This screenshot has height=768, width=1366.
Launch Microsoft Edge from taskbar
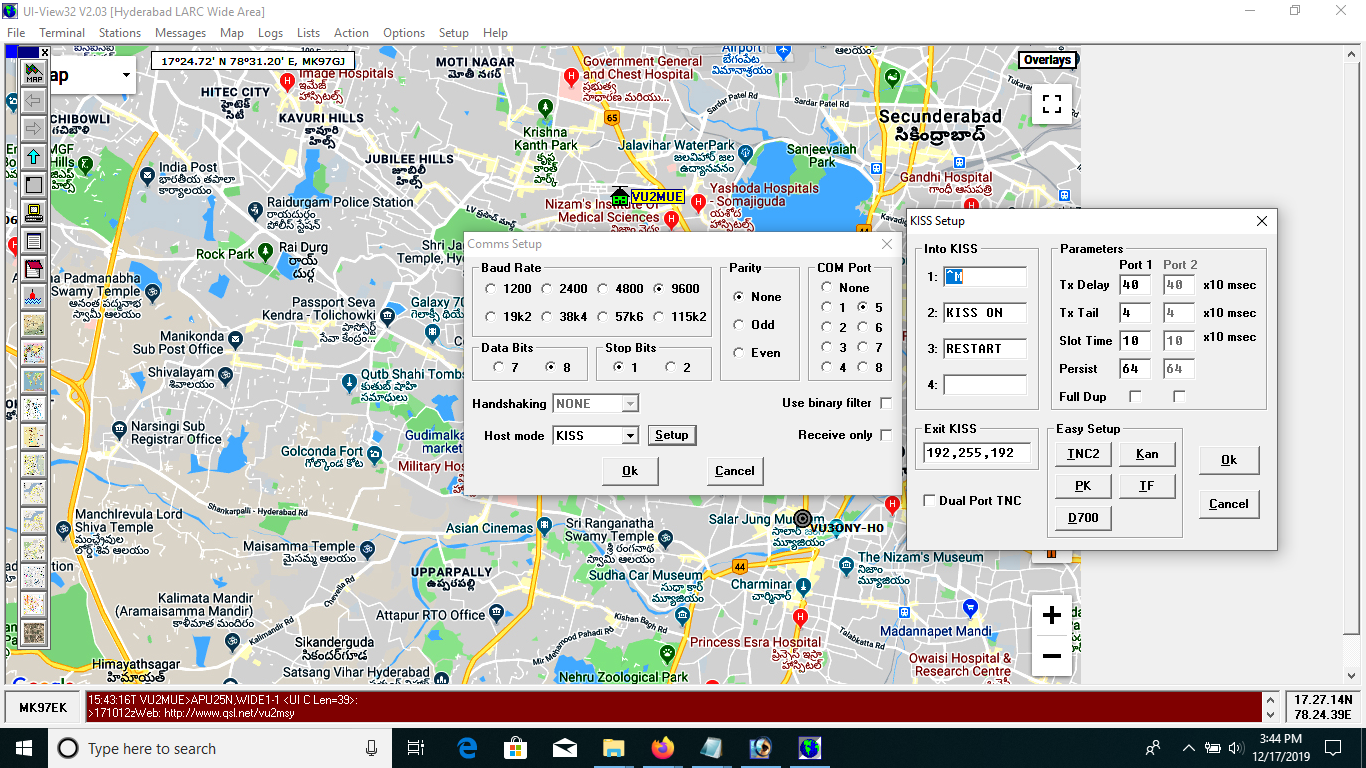[x=467, y=748]
